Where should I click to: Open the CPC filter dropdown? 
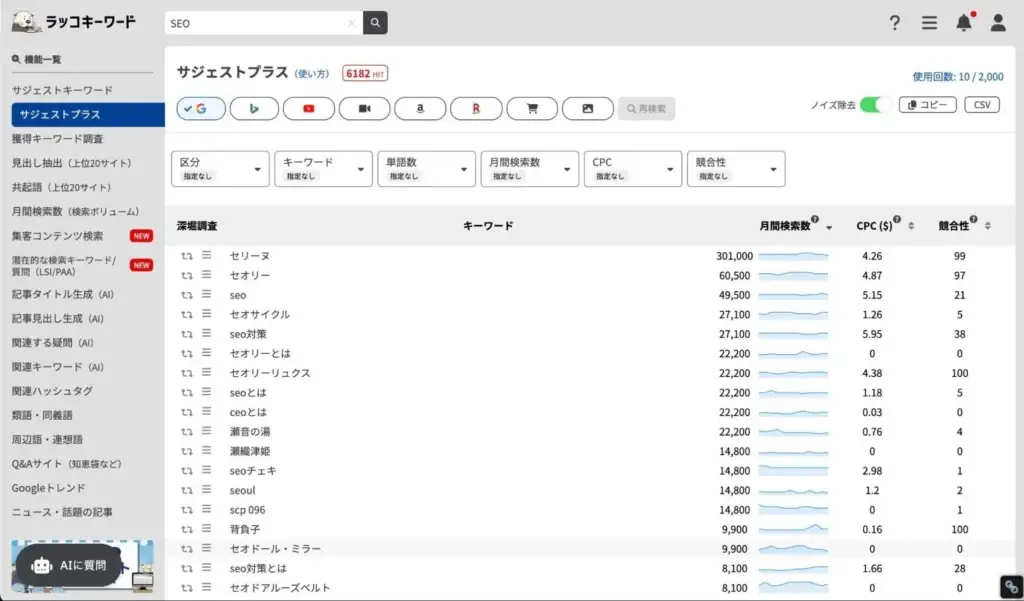pos(633,169)
